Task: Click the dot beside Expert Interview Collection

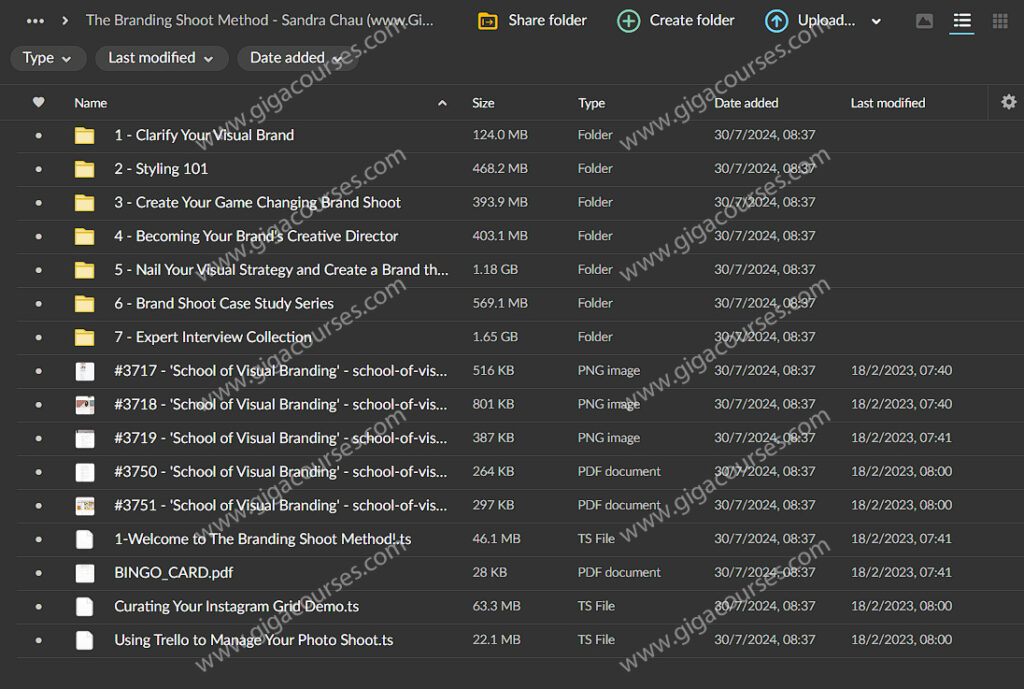Action: point(39,337)
